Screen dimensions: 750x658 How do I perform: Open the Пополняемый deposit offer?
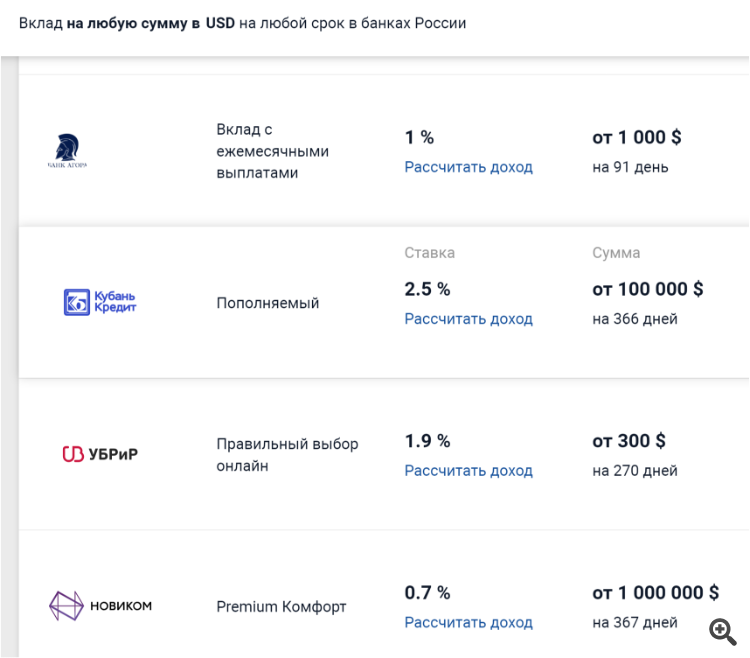267,303
